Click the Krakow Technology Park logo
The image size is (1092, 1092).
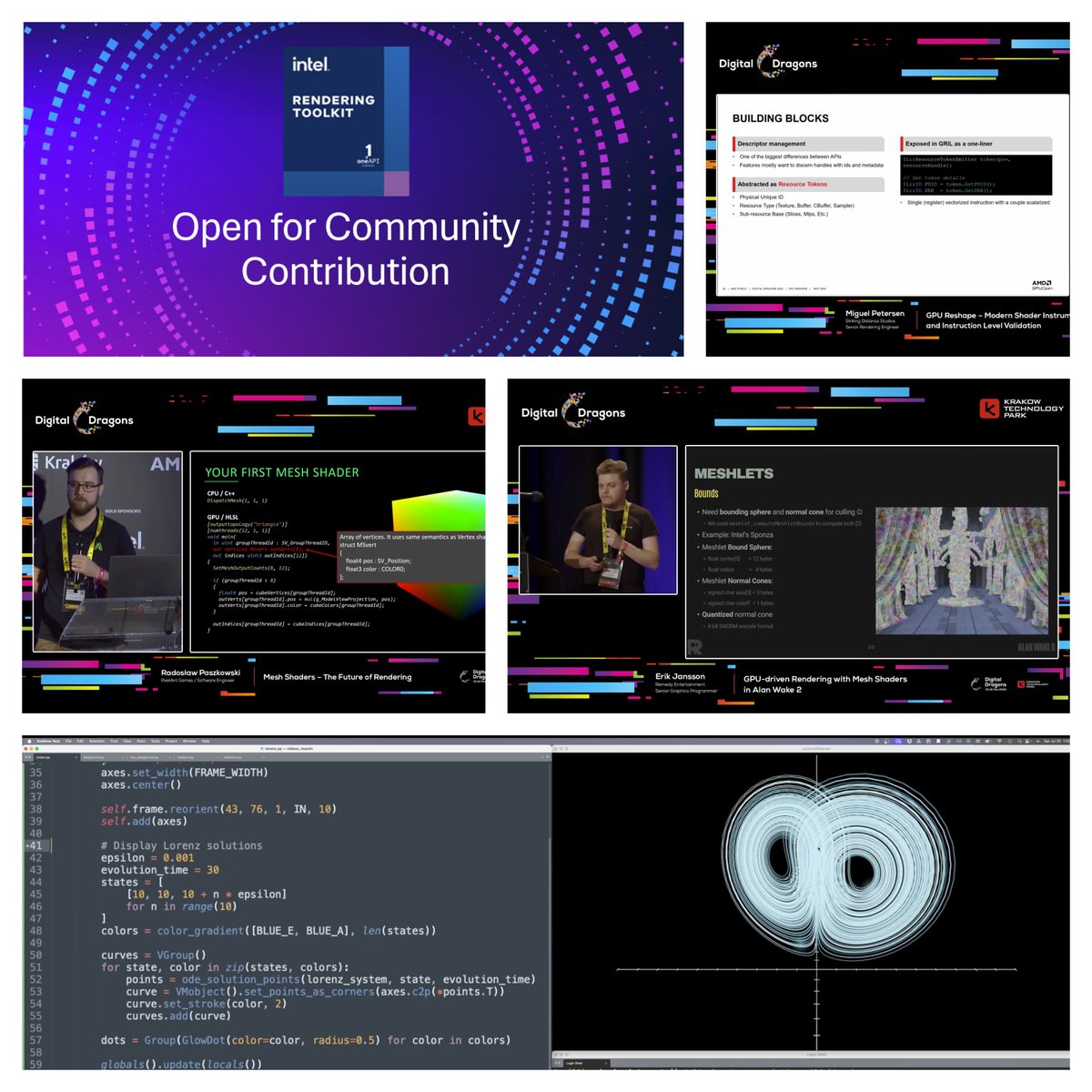coord(1021,409)
